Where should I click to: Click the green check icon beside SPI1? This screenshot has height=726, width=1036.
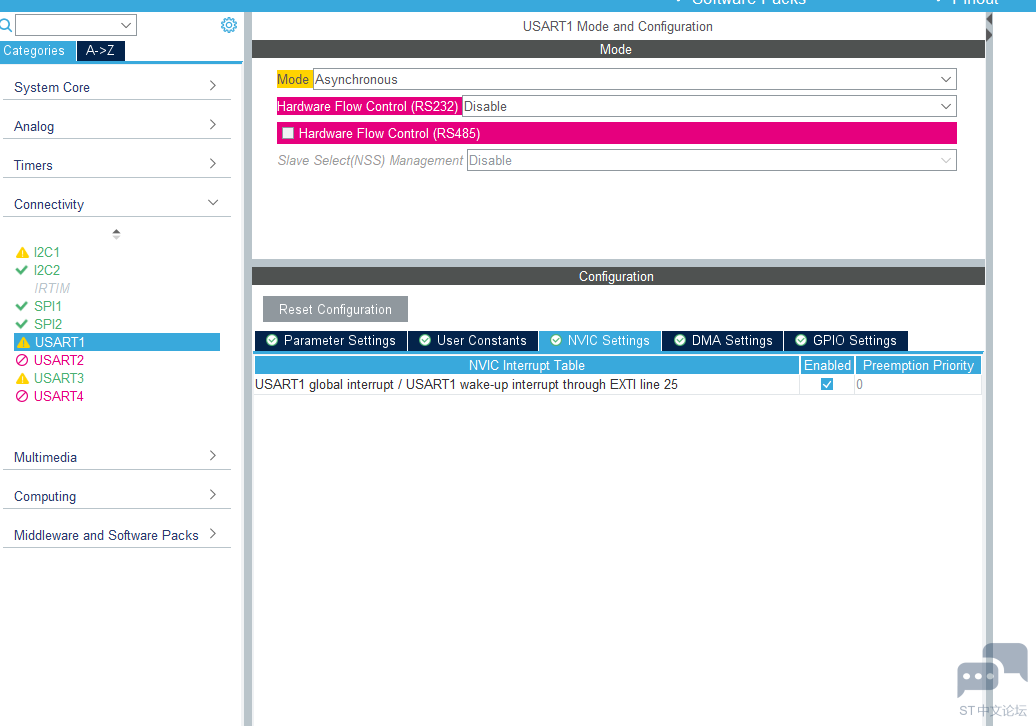coord(22,306)
